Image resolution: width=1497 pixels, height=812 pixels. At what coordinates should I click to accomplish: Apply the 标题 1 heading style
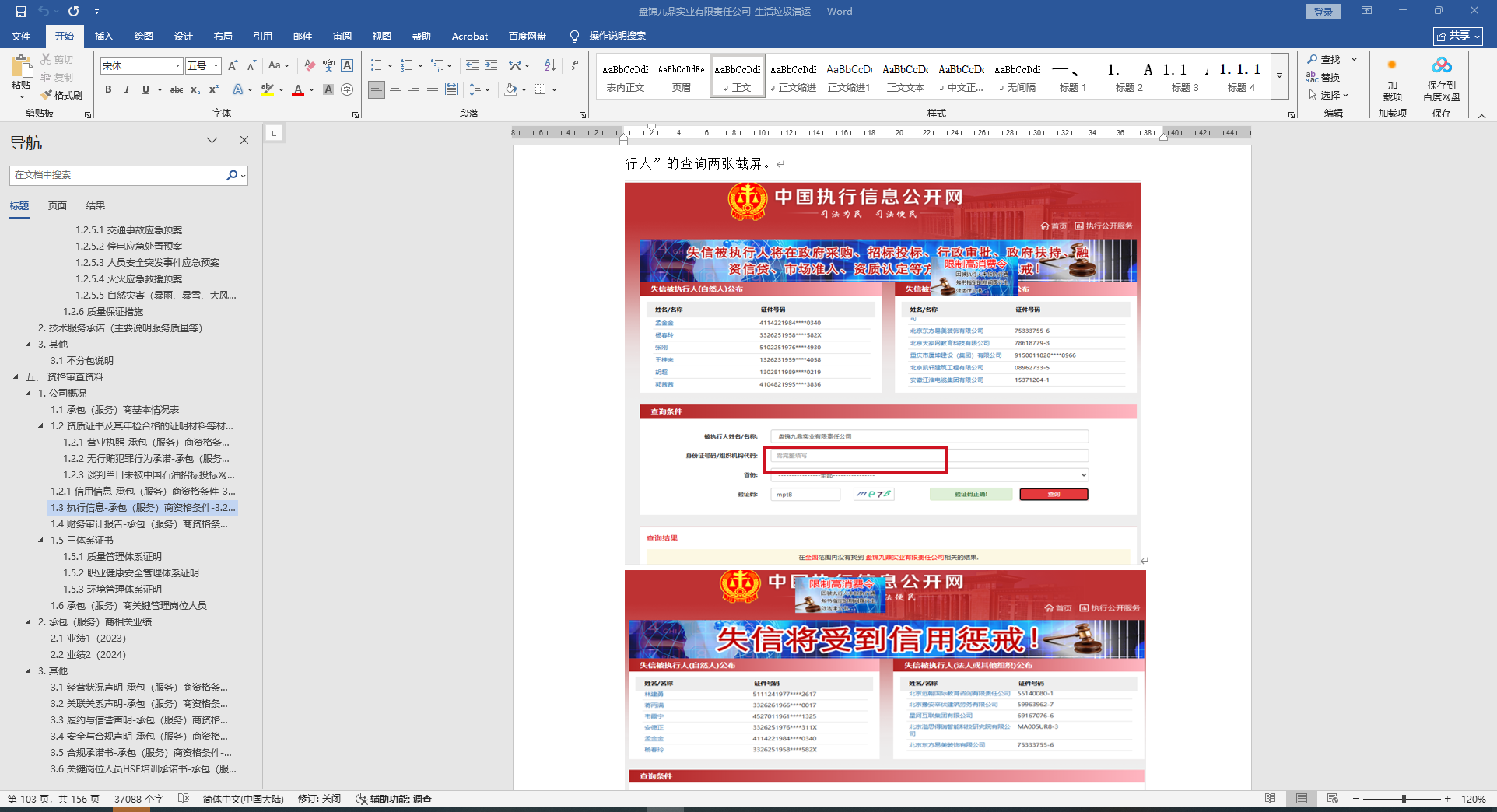1073,76
